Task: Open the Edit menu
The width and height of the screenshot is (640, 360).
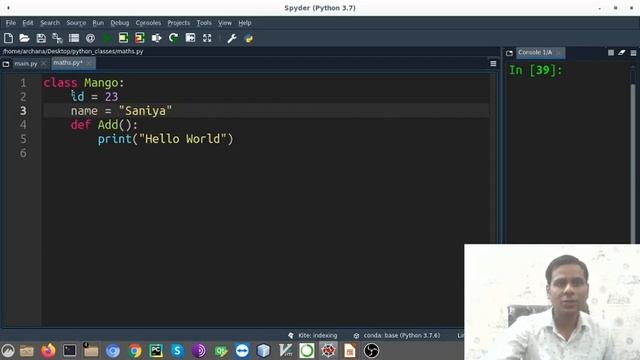Action: coord(28,23)
